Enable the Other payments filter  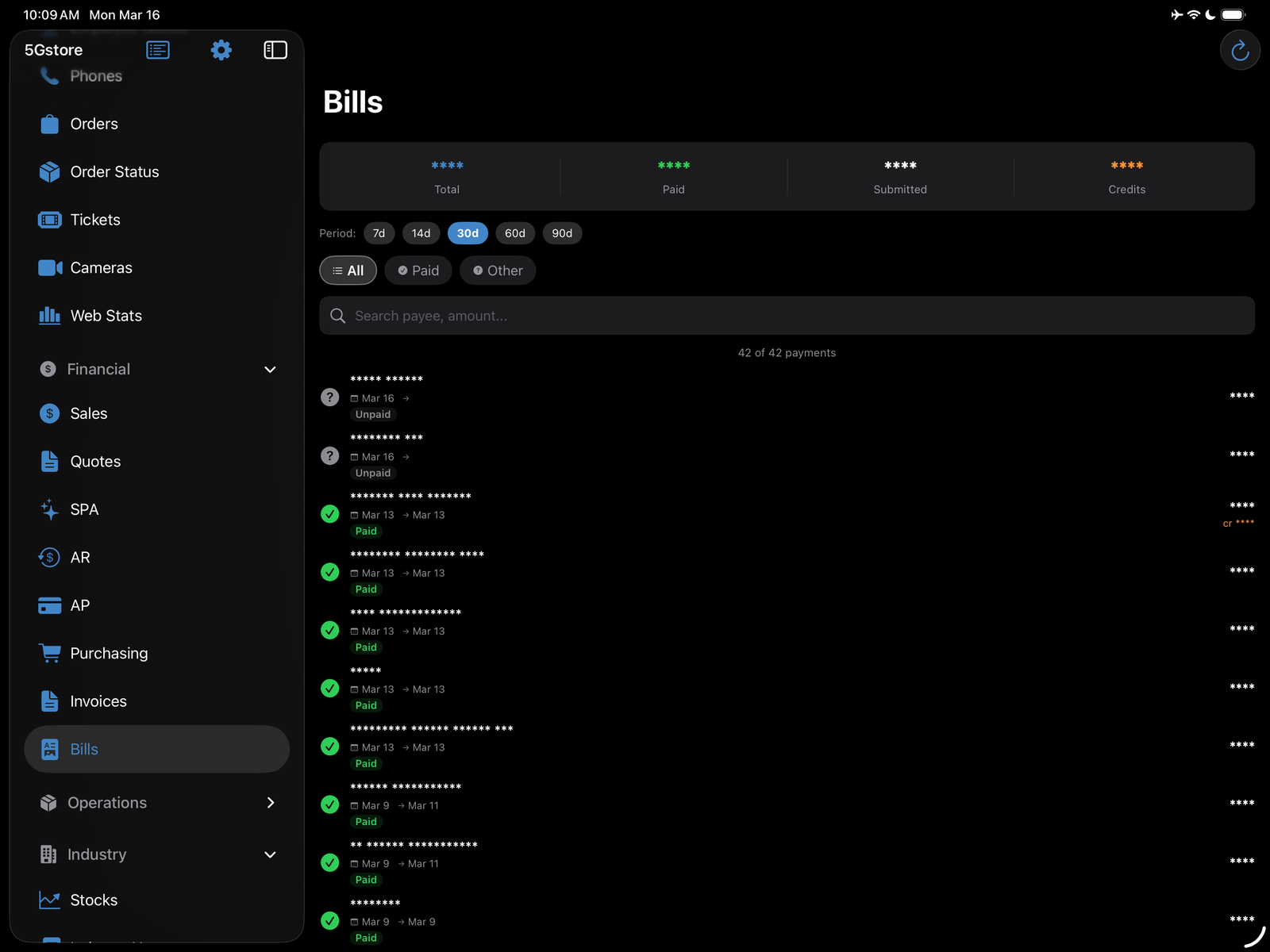[498, 270]
